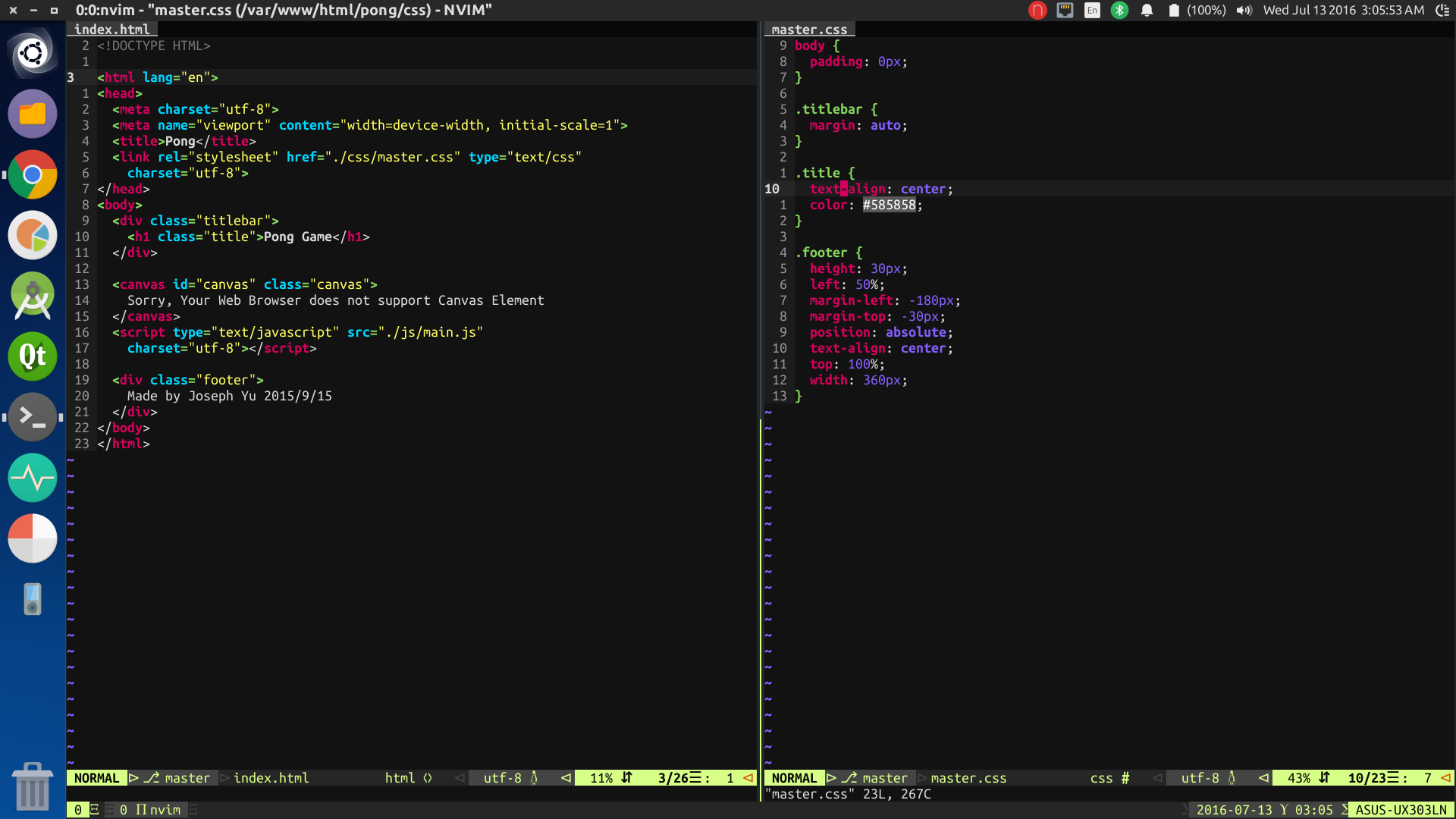Image resolution: width=1456 pixels, height=819 pixels.
Task: Open the sound volume indicator
Action: pyautogui.click(x=1244, y=11)
